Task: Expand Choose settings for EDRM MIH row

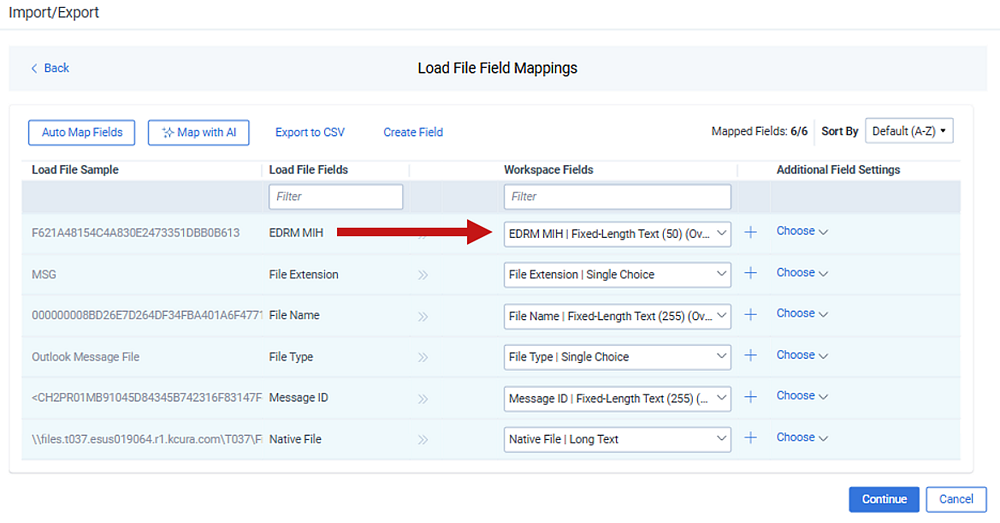Action: click(x=802, y=231)
